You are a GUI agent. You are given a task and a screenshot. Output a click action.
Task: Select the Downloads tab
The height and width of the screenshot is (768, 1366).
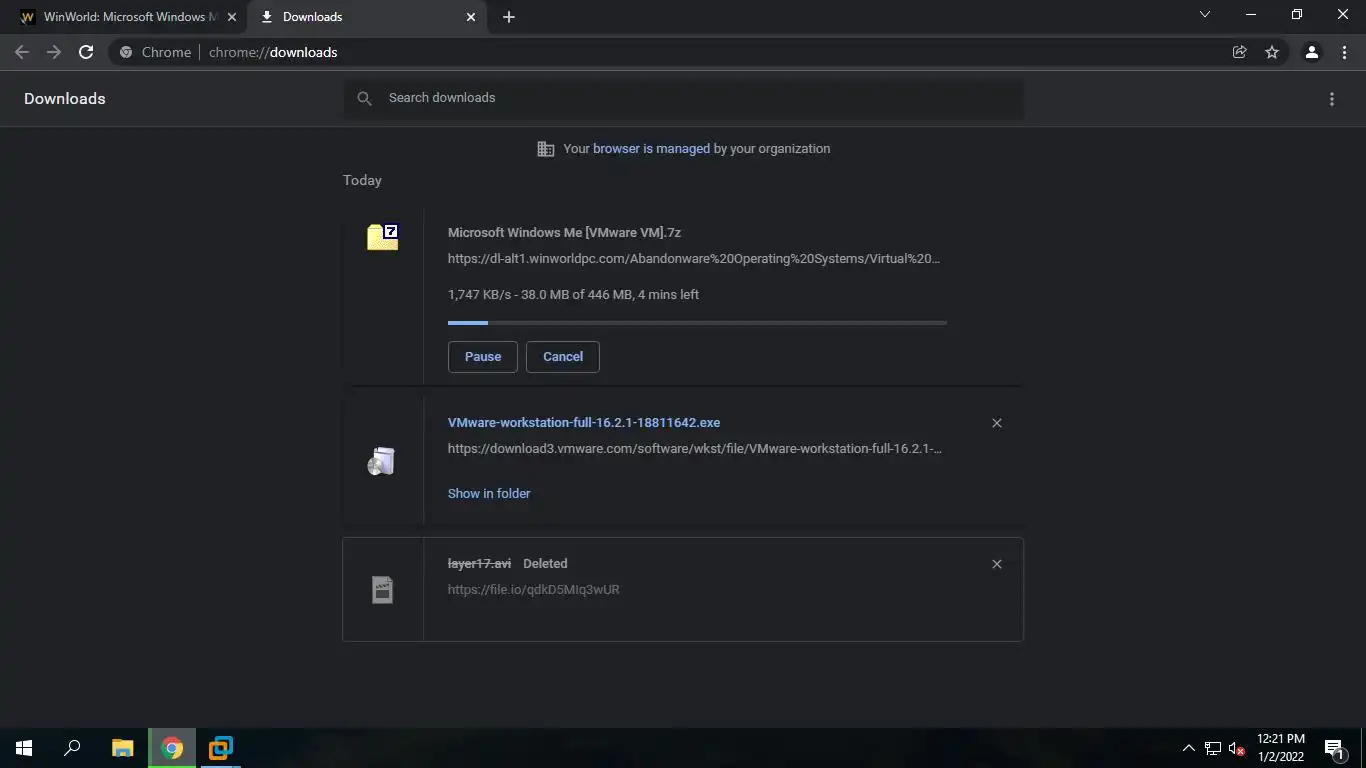point(368,17)
